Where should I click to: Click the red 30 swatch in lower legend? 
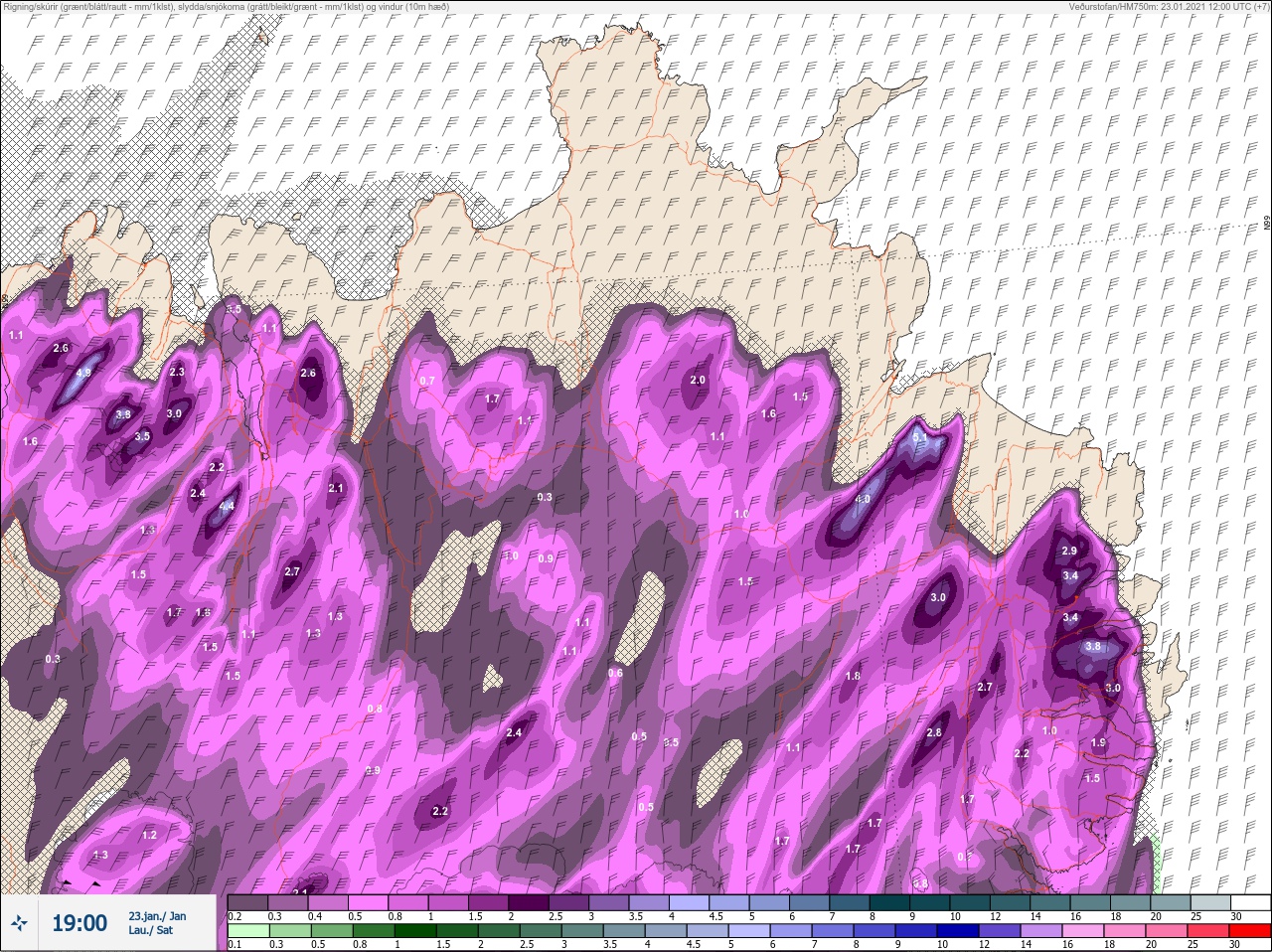click(x=1250, y=931)
